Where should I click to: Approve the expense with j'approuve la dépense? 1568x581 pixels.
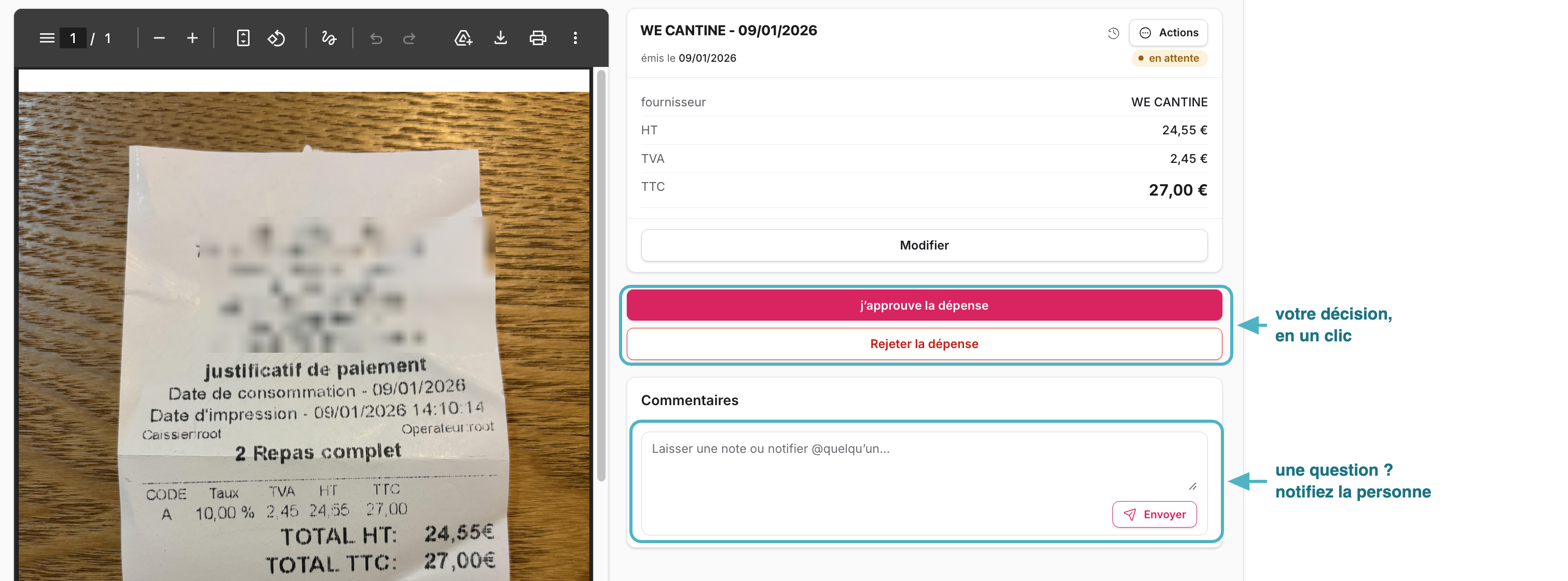pos(924,306)
